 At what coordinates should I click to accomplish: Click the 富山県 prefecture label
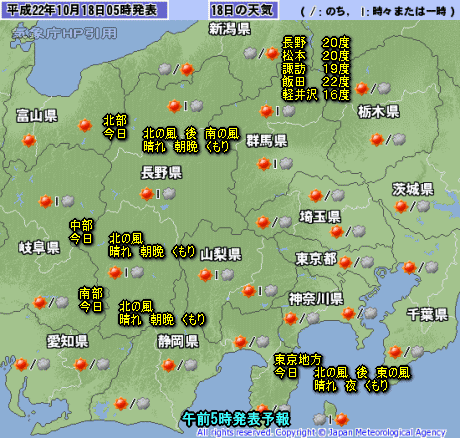click(x=37, y=116)
